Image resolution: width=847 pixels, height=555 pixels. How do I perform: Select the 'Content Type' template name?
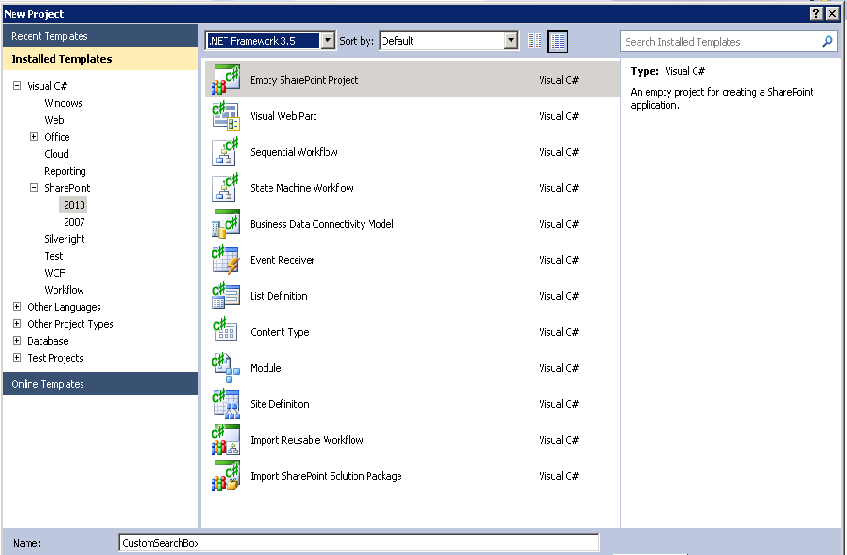click(280, 332)
